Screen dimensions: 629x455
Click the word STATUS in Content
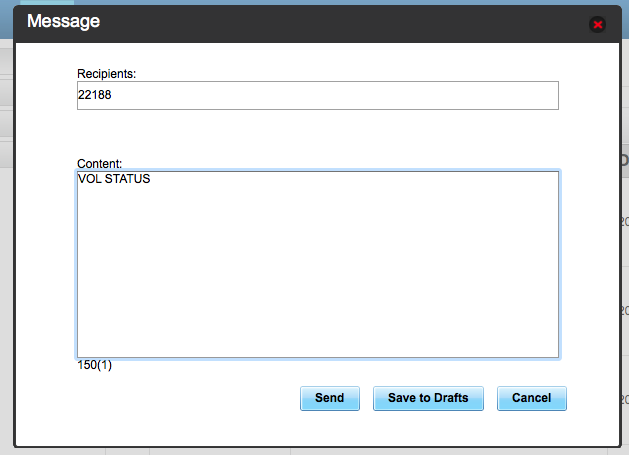click(x=127, y=179)
